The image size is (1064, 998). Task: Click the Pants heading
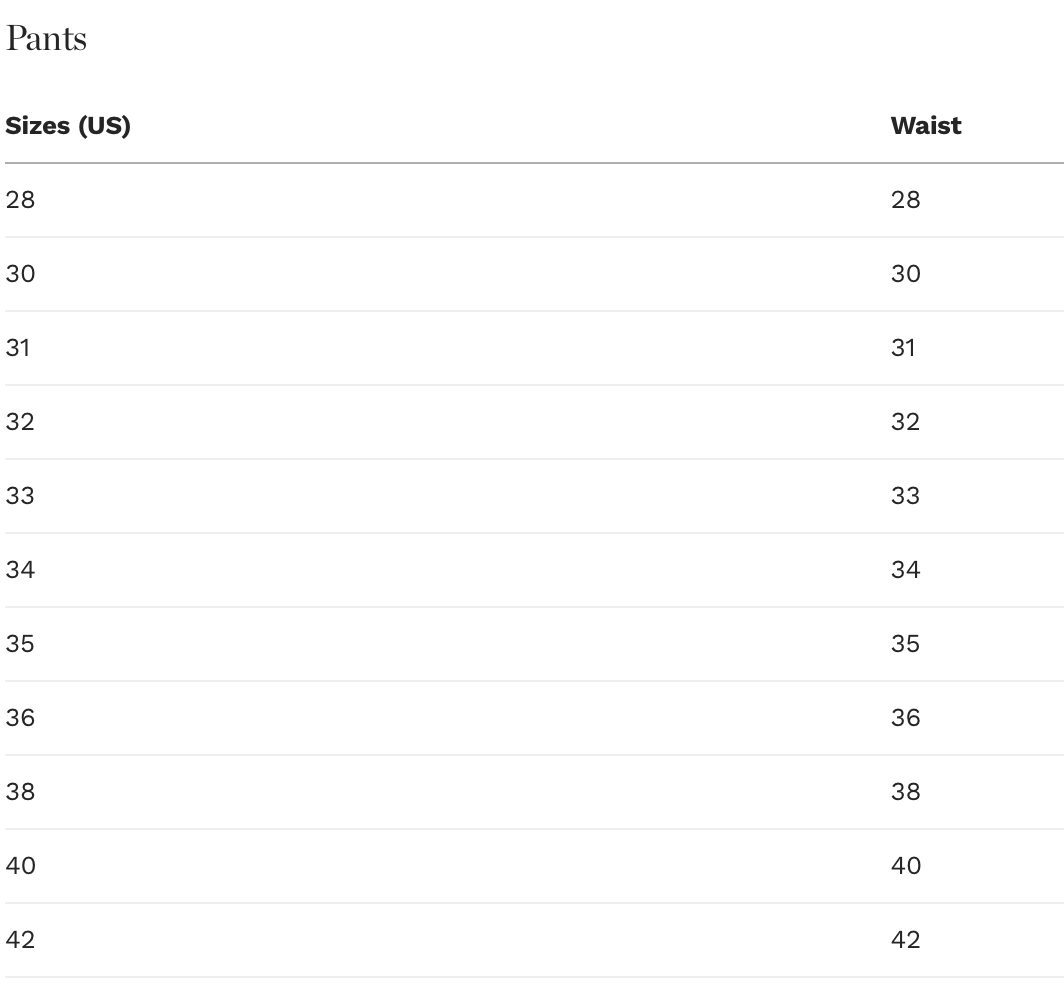point(46,40)
